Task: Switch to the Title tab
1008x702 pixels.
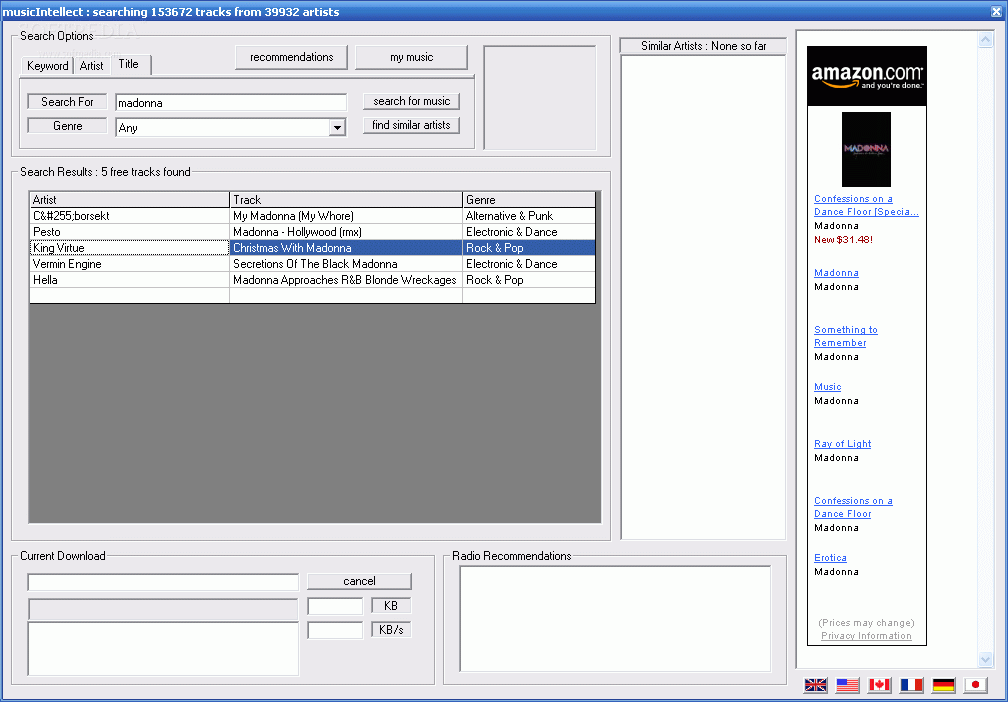Action: [129, 64]
